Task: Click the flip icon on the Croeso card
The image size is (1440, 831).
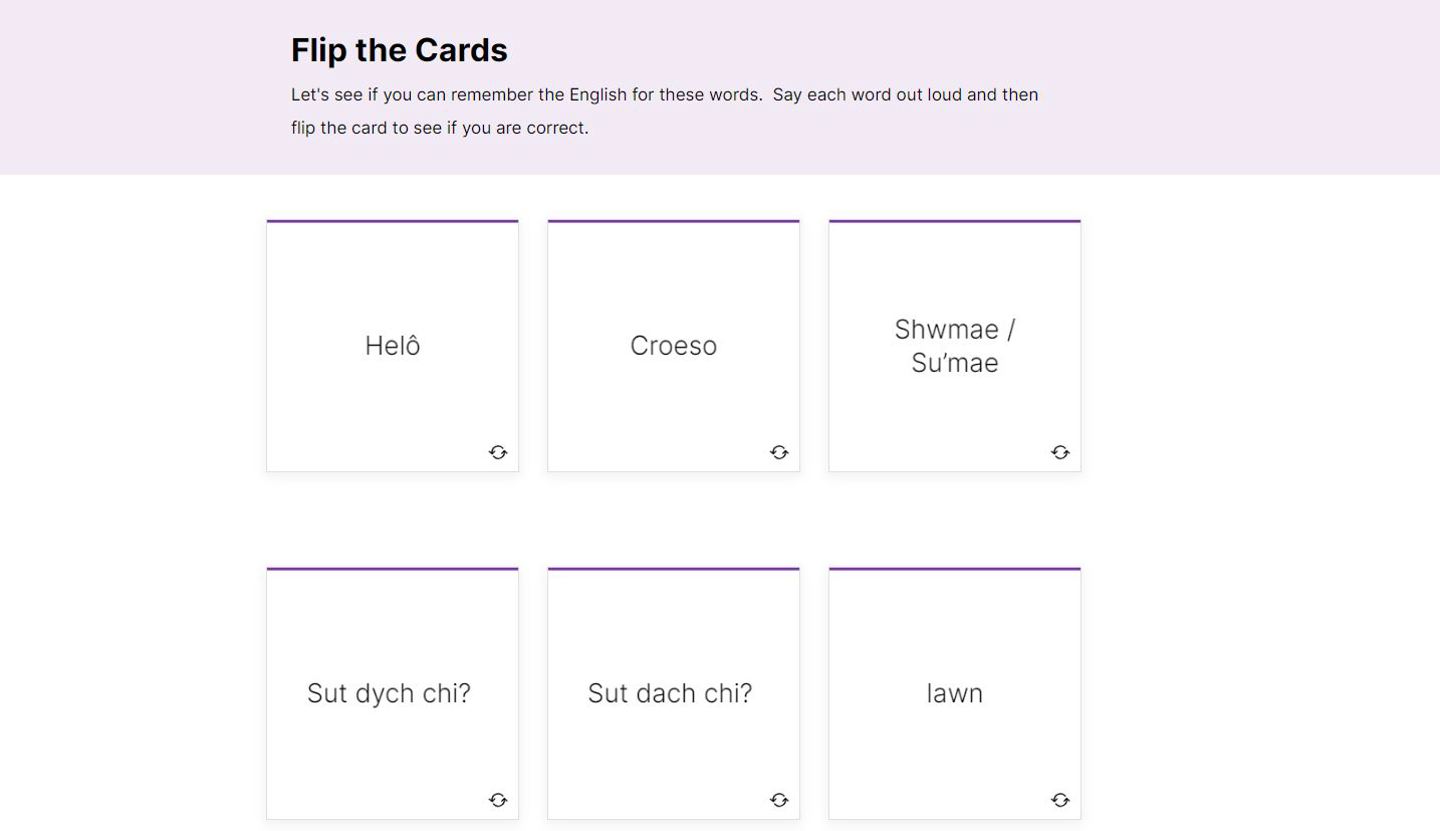Action: click(779, 453)
